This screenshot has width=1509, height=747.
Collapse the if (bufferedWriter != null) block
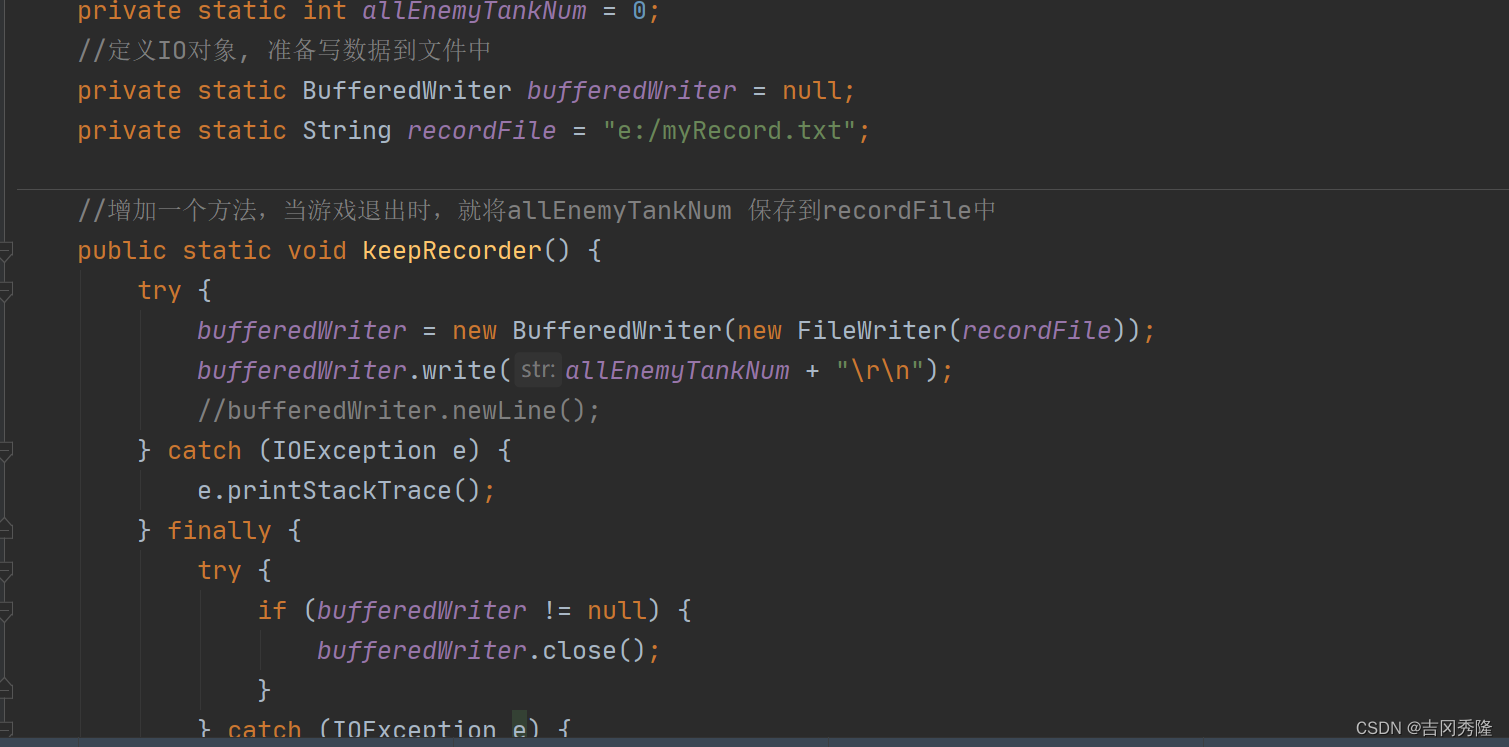pyautogui.click(x=5, y=611)
